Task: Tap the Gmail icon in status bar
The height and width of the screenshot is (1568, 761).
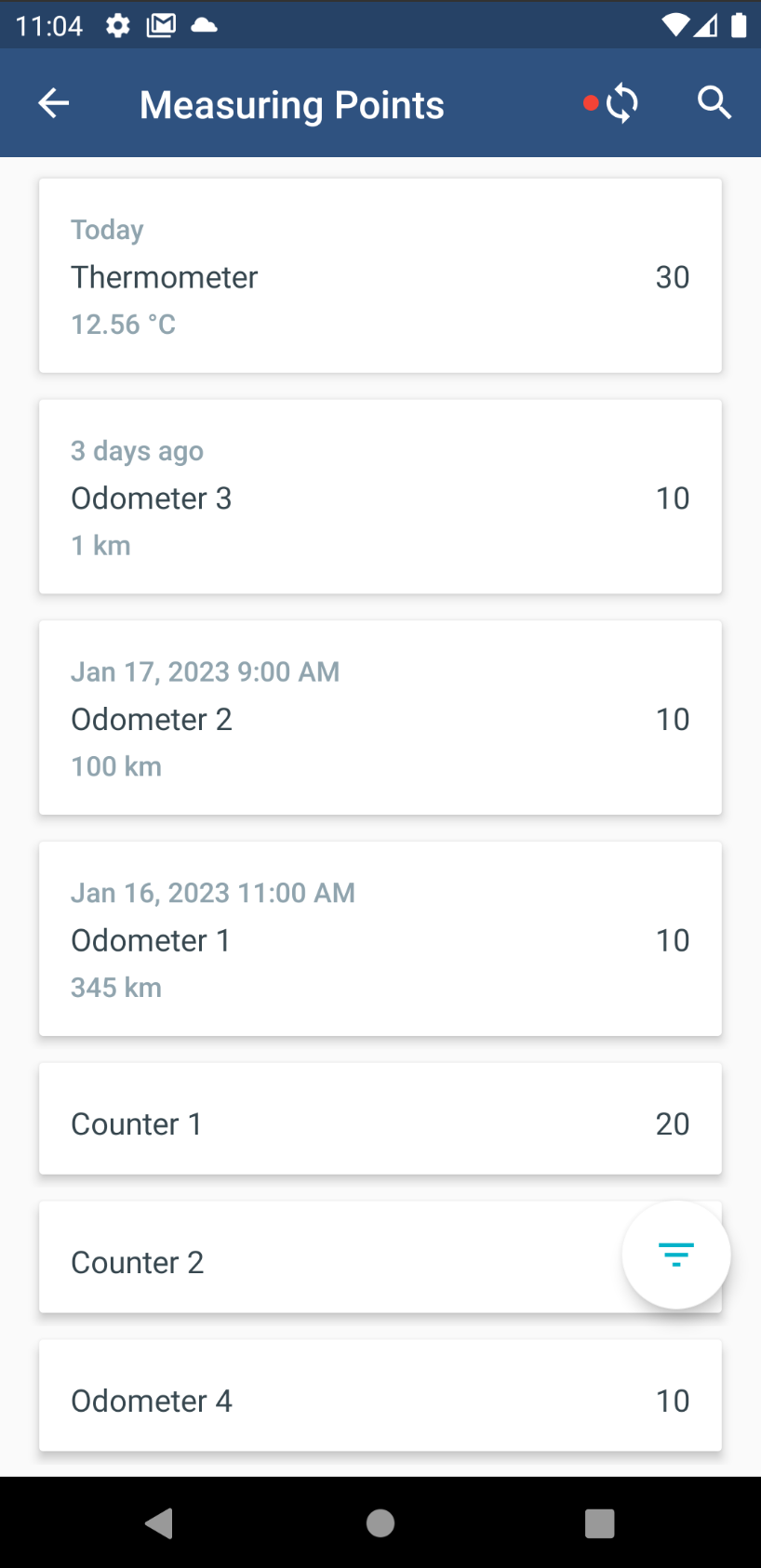Action: 161,25
